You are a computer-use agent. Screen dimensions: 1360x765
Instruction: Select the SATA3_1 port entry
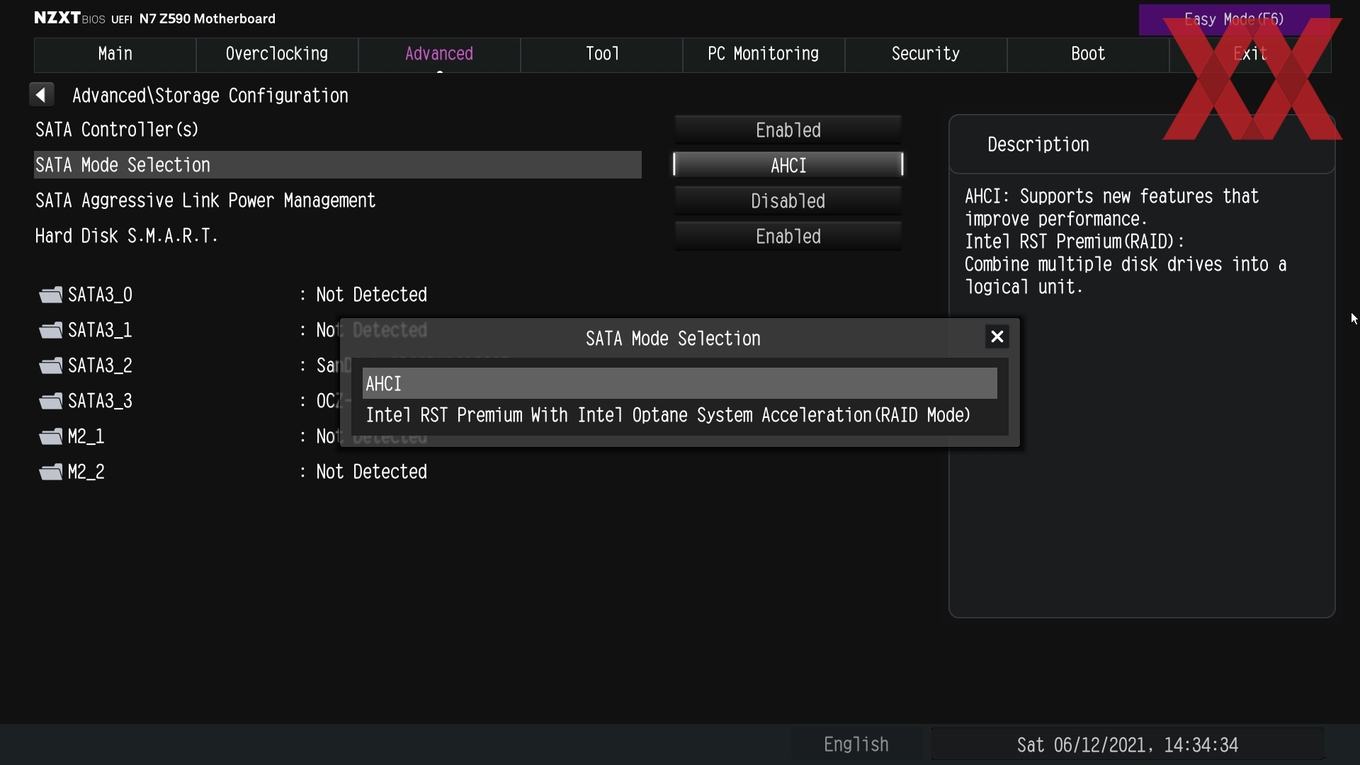pyautogui.click(x=100, y=330)
